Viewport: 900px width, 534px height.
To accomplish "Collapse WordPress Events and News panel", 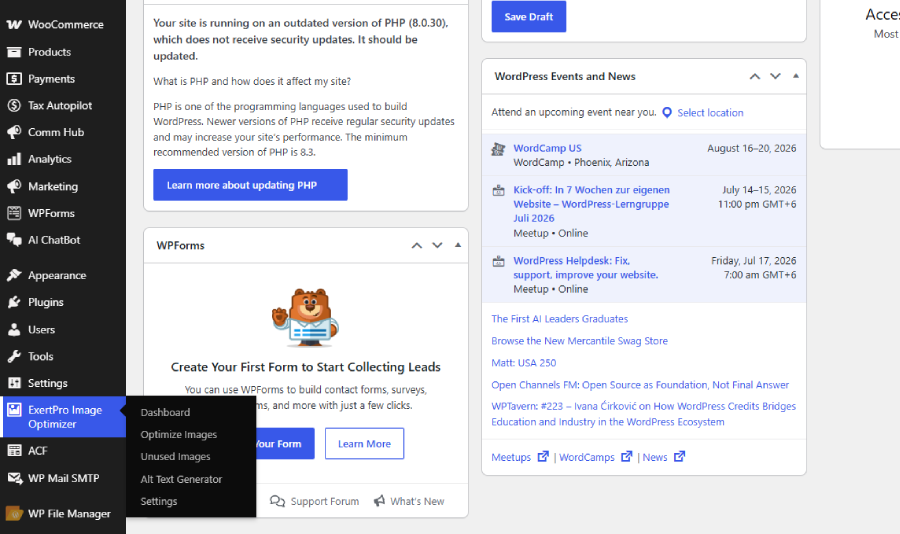I will 796,76.
